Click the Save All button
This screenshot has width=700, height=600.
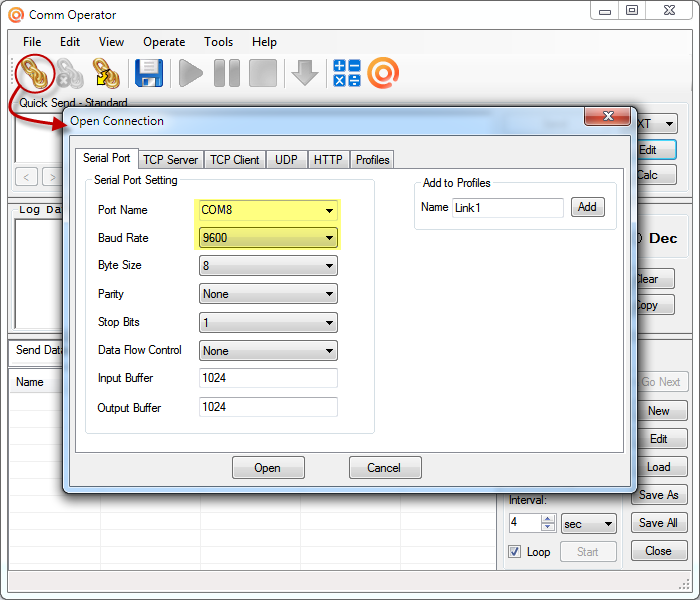click(x=658, y=523)
